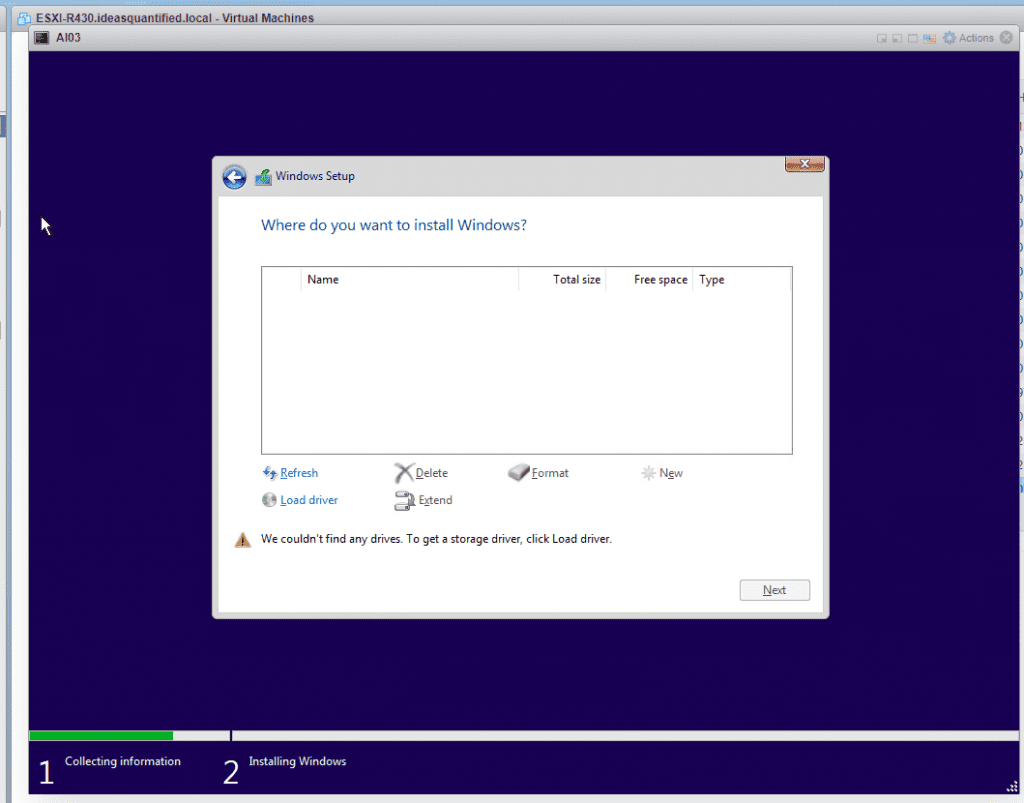Click the first console window-size icon
The image size is (1024, 803).
click(x=882, y=39)
